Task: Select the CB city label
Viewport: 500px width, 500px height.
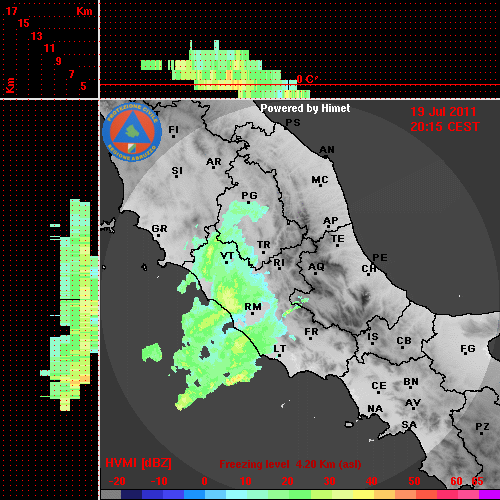Action: pos(404,341)
